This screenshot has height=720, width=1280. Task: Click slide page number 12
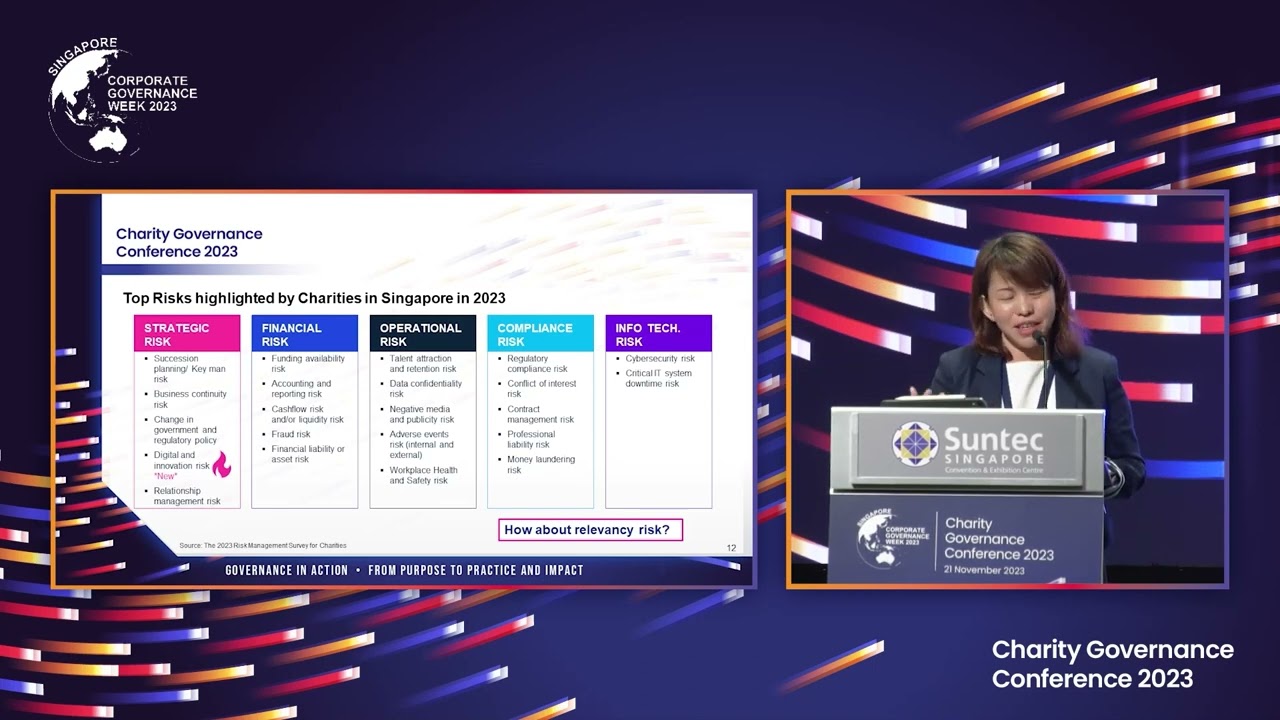(x=731, y=548)
